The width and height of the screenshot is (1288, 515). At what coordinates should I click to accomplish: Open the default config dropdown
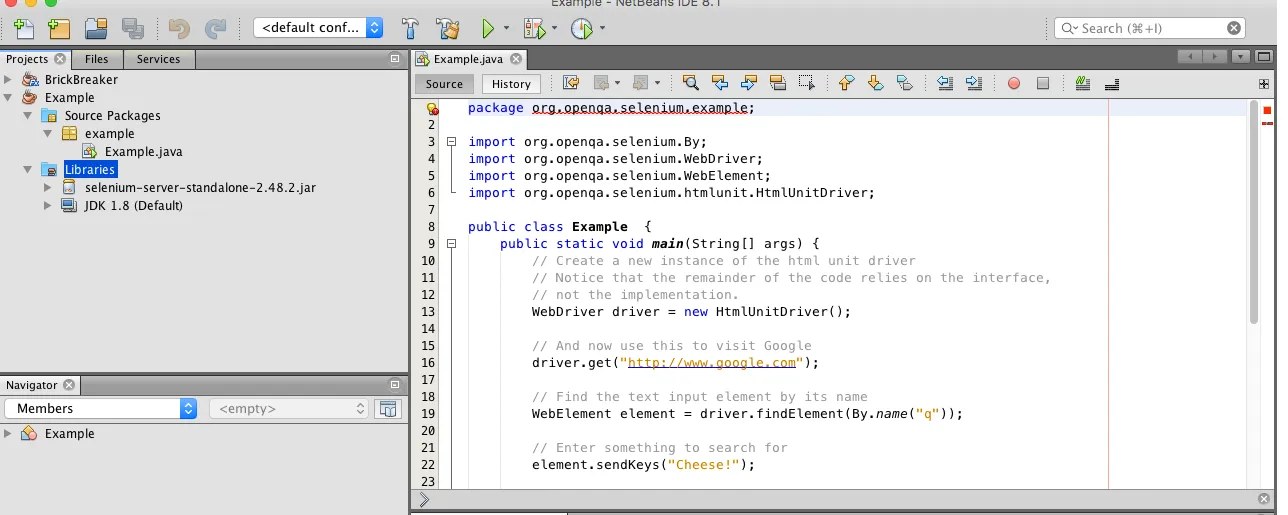coord(318,28)
